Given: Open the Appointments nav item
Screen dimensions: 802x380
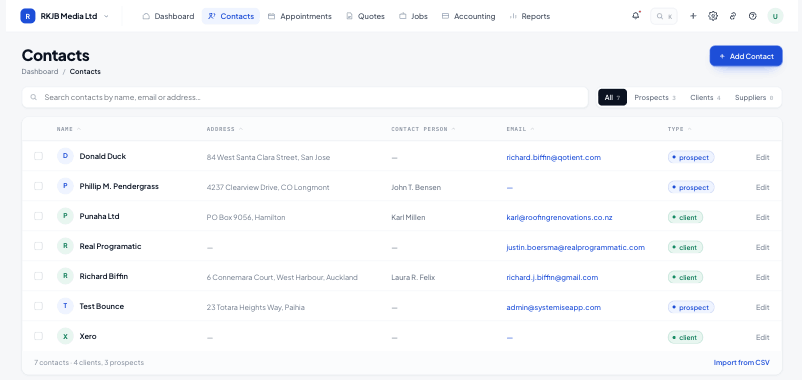Looking at the screenshot, I should coord(300,16).
